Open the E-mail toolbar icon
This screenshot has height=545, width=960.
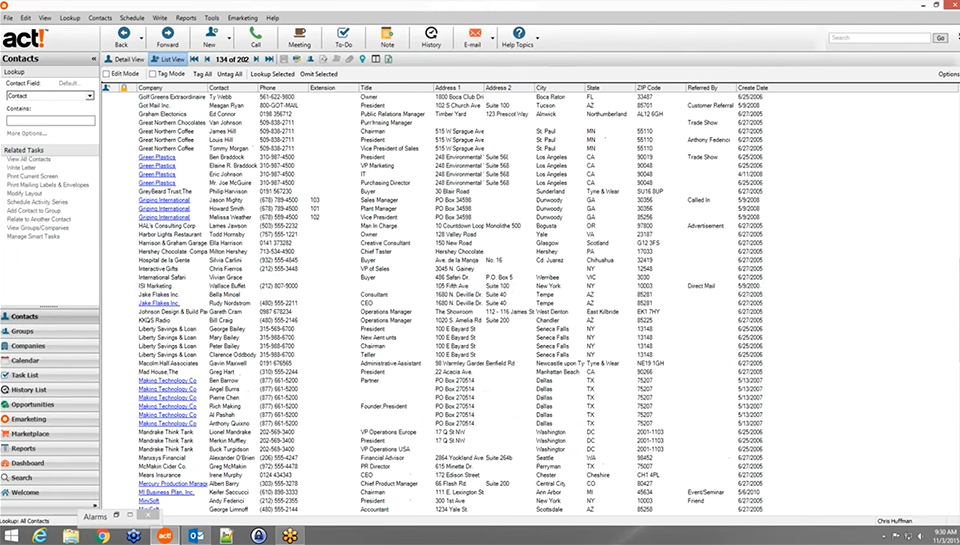(474, 33)
